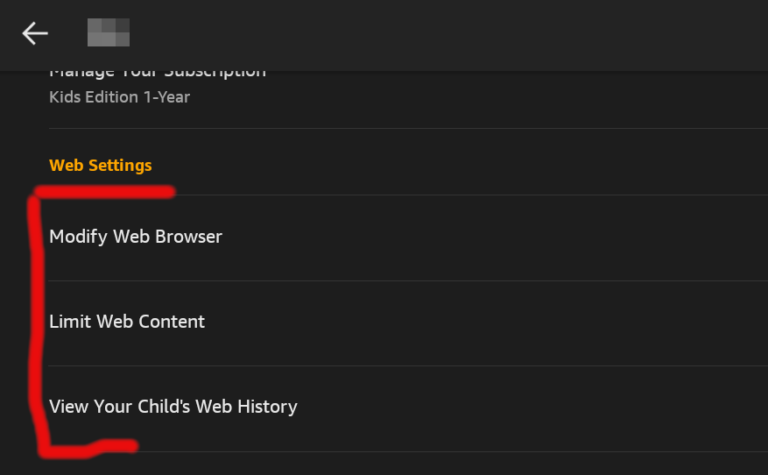768x475 pixels.
Task: Click the word "Content" in Limit Web Content
Action: 170,322
